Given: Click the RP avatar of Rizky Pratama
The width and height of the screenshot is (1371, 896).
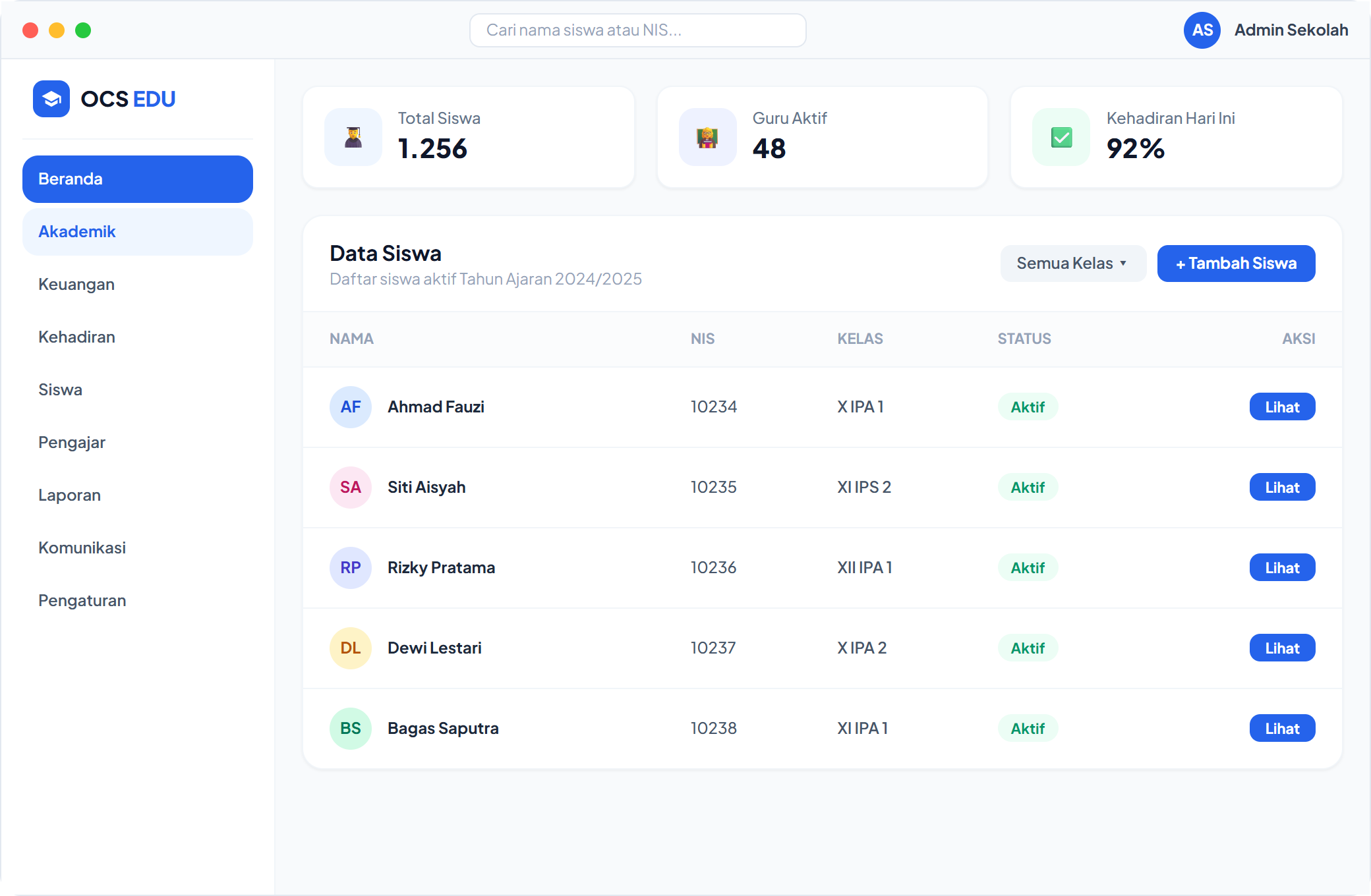Looking at the screenshot, I should (351, 568).
